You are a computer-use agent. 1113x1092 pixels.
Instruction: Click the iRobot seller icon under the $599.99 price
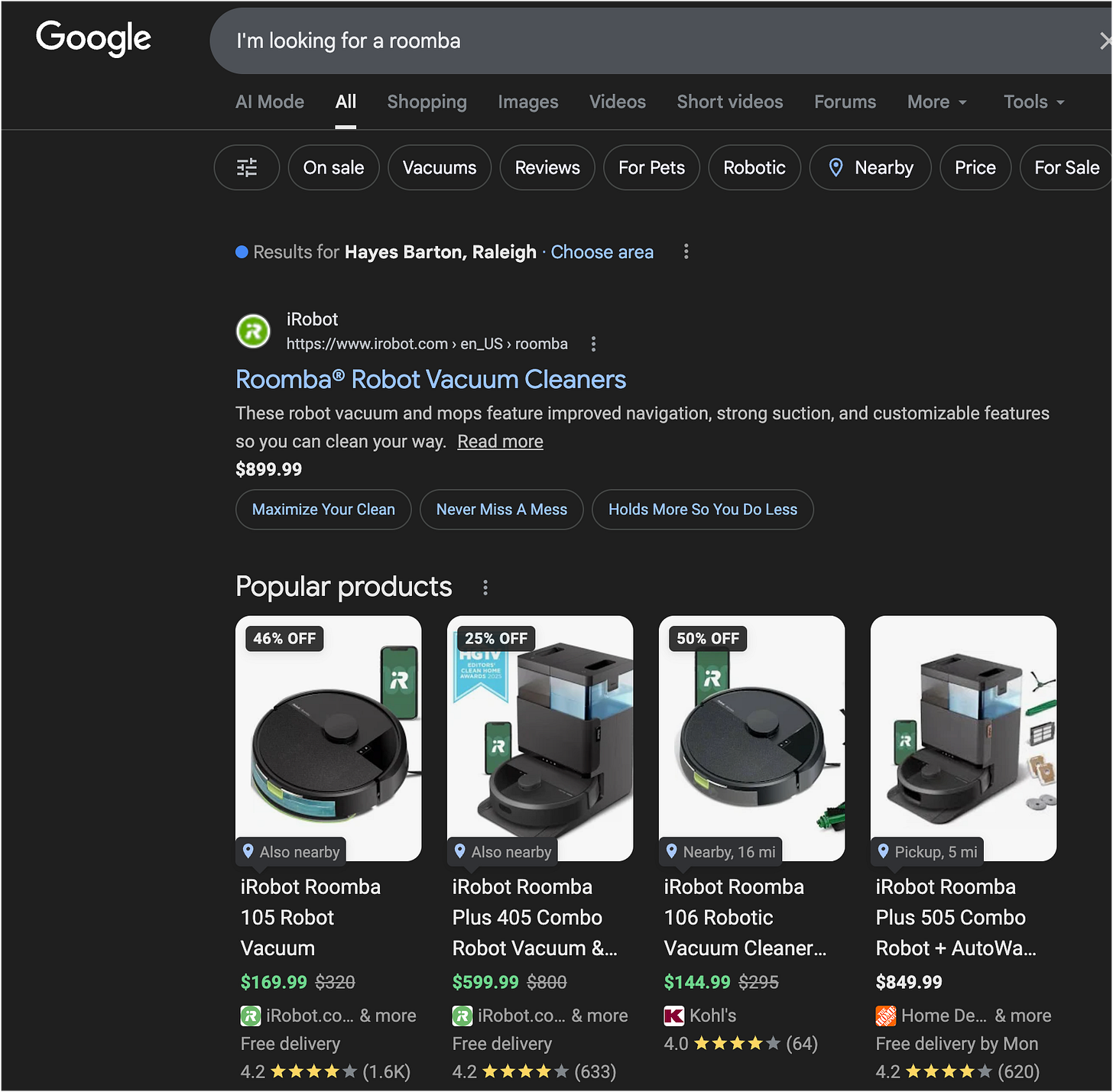[462, 1016]
